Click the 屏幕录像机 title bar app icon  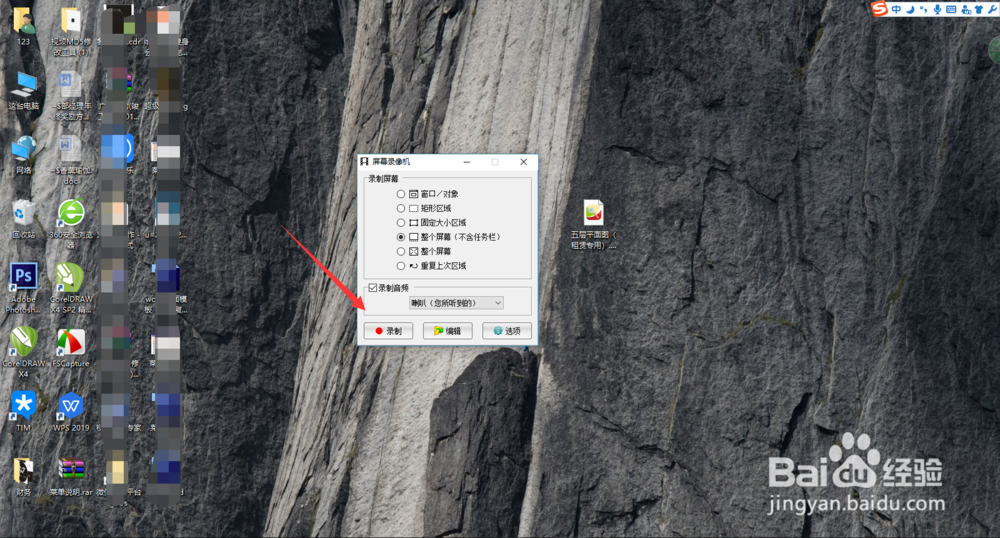(x=364, y=162)
